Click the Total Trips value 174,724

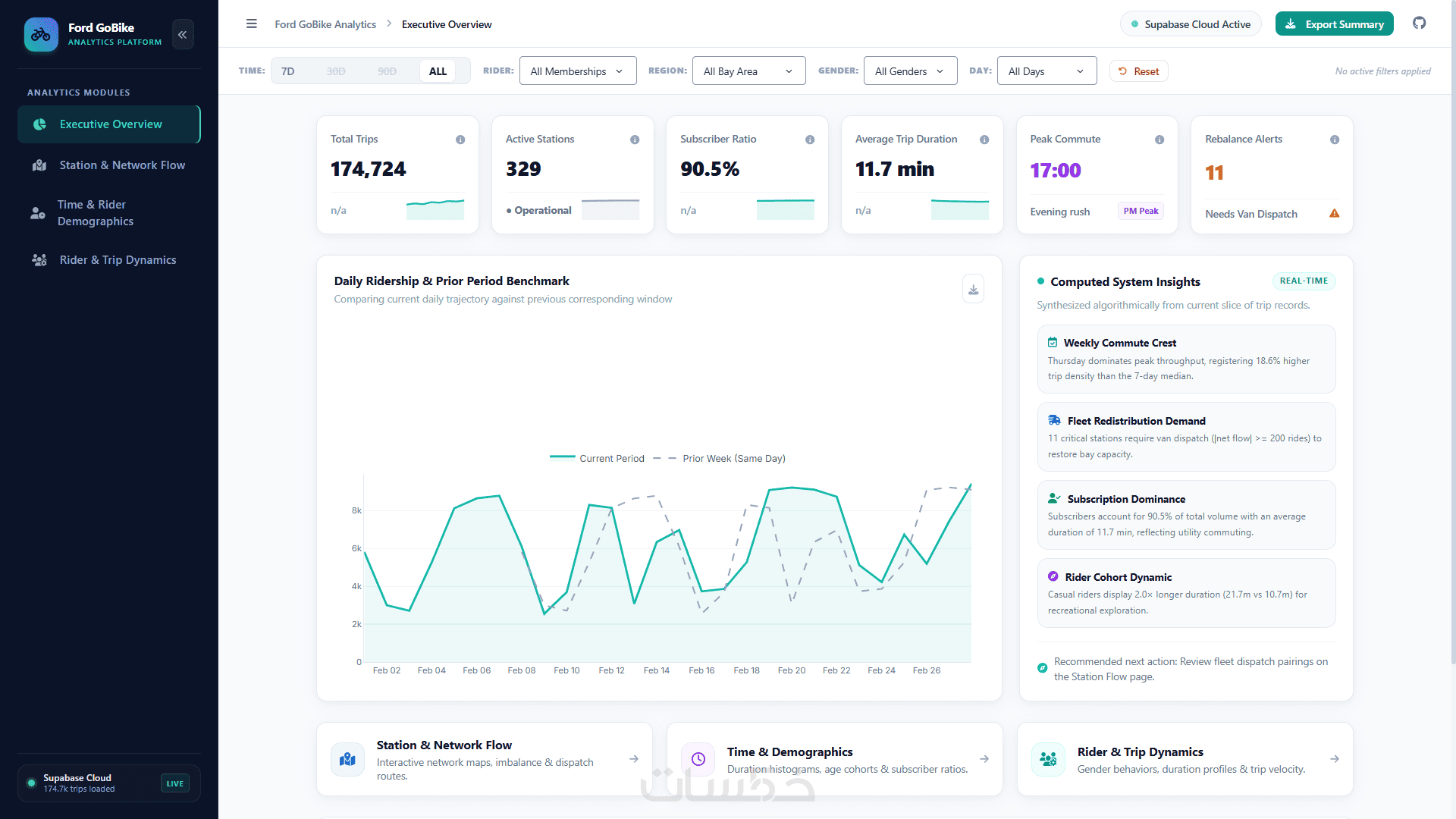click(x=369, y=169)
